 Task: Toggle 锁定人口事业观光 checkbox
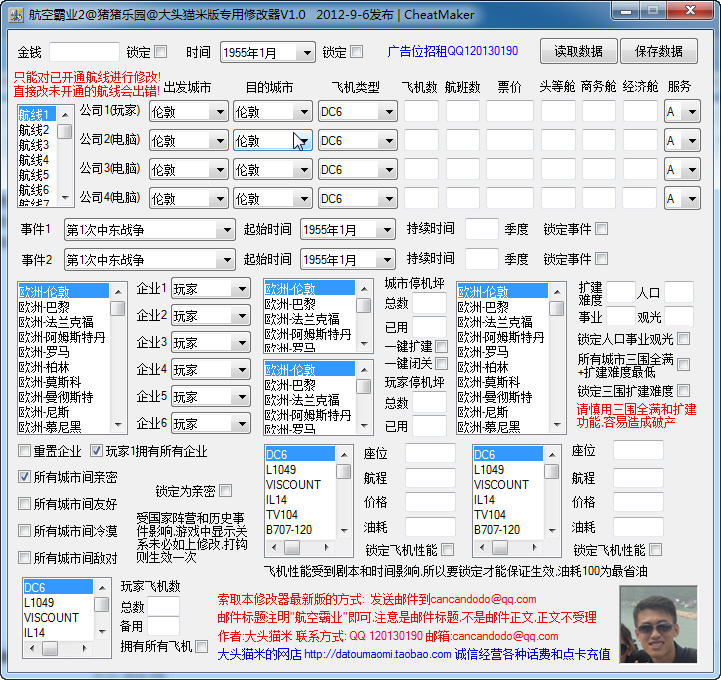[684, 339]
